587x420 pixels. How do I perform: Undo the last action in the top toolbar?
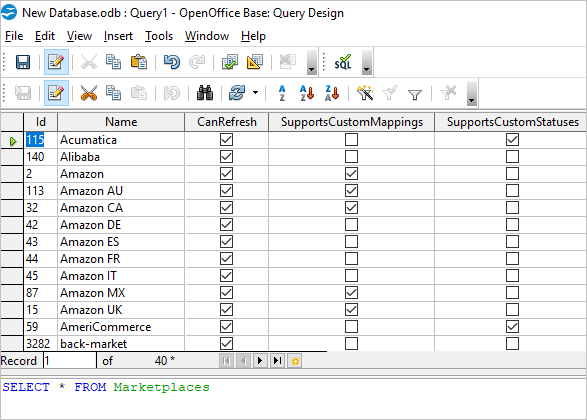(x=172, y=62)
